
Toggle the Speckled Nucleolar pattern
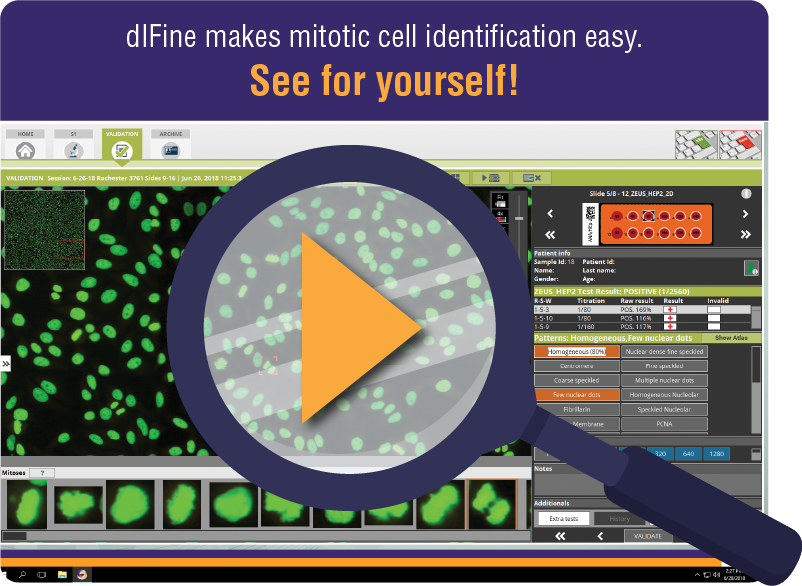pos(664,410)
